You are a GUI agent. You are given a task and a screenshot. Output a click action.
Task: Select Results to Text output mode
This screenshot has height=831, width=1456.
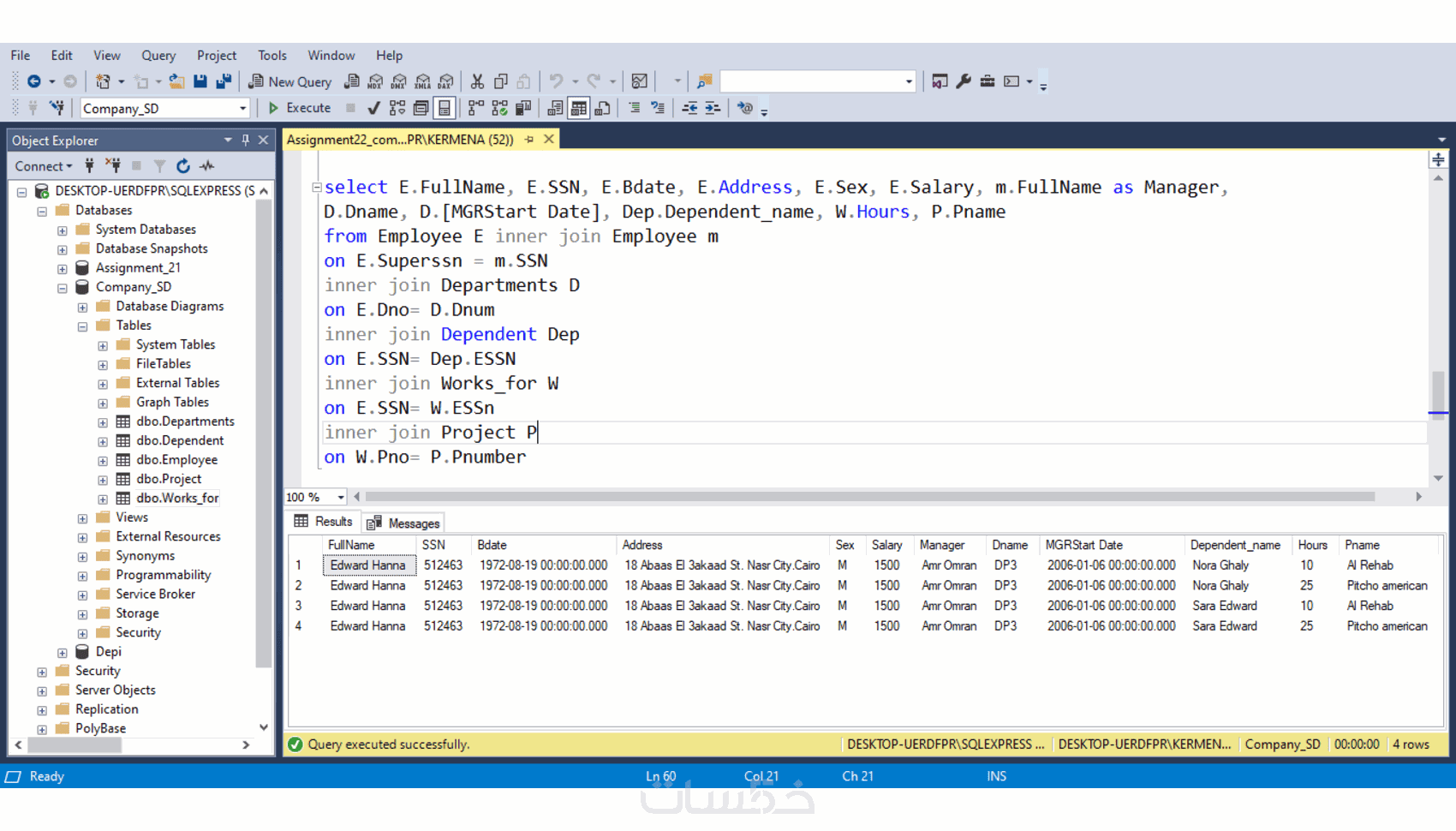[x=555, y=108]
